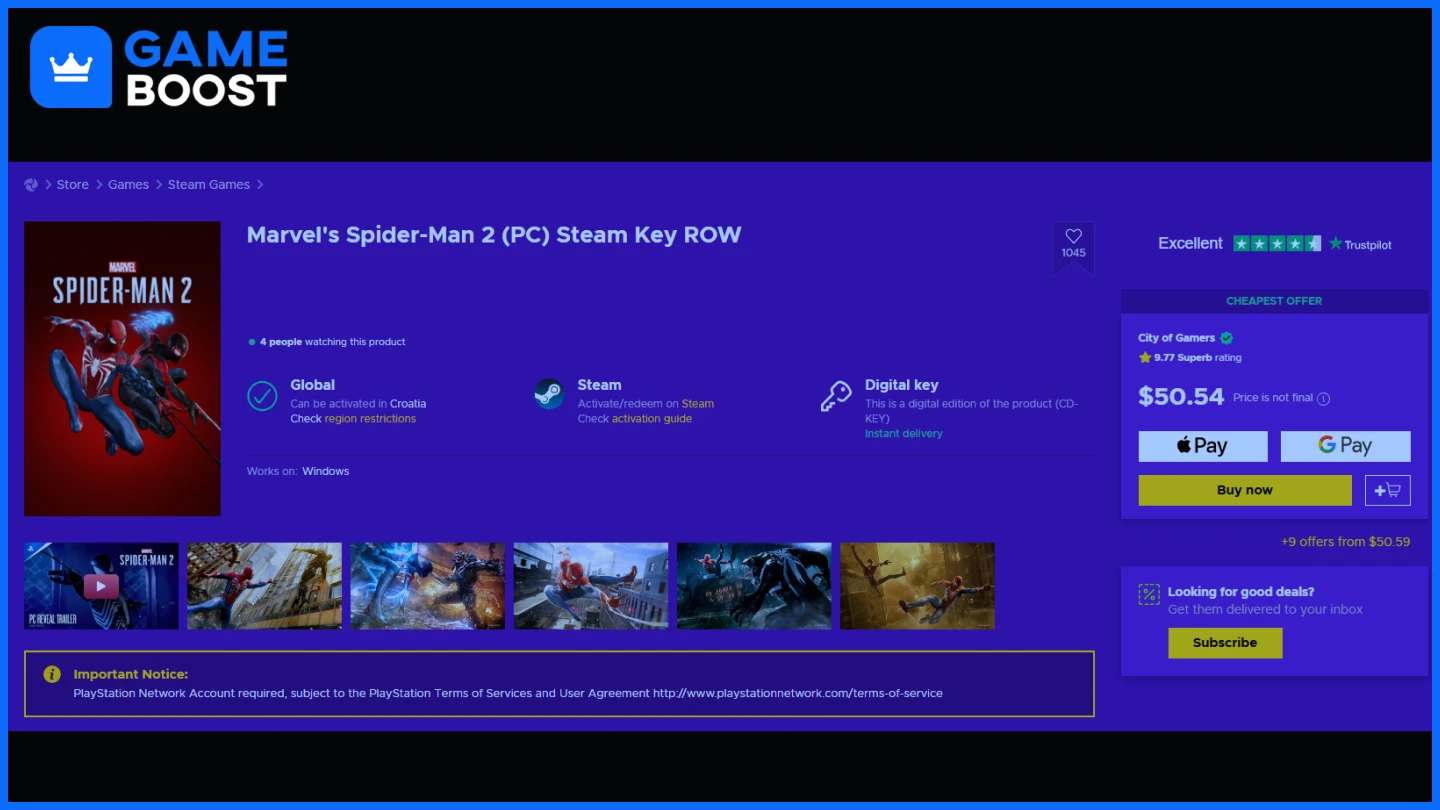The image size is (1440, 810).
Task: Play the PC reveal trailer thumbnail
Action: pos(101,586)
